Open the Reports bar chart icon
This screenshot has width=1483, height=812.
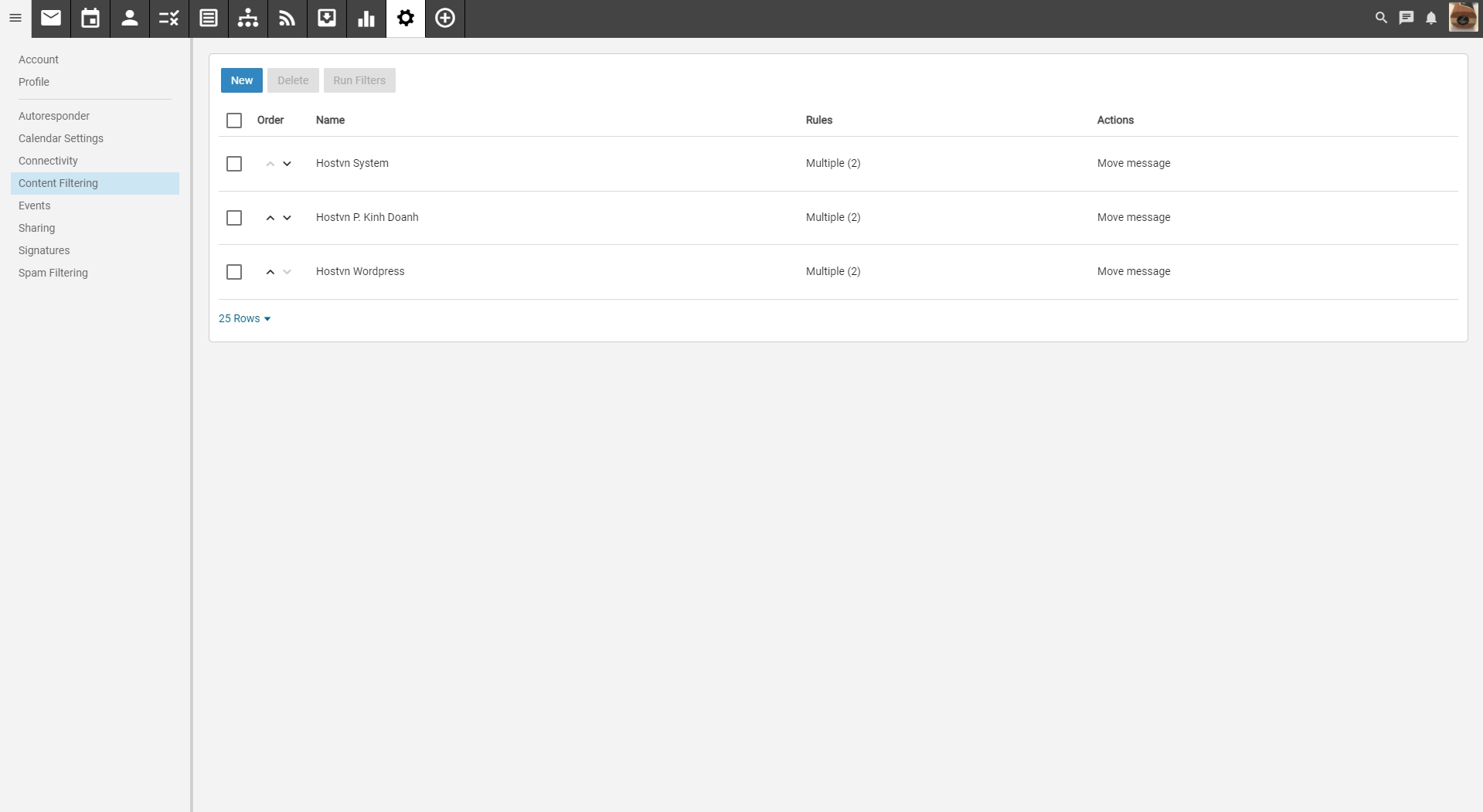coord(366,18)
